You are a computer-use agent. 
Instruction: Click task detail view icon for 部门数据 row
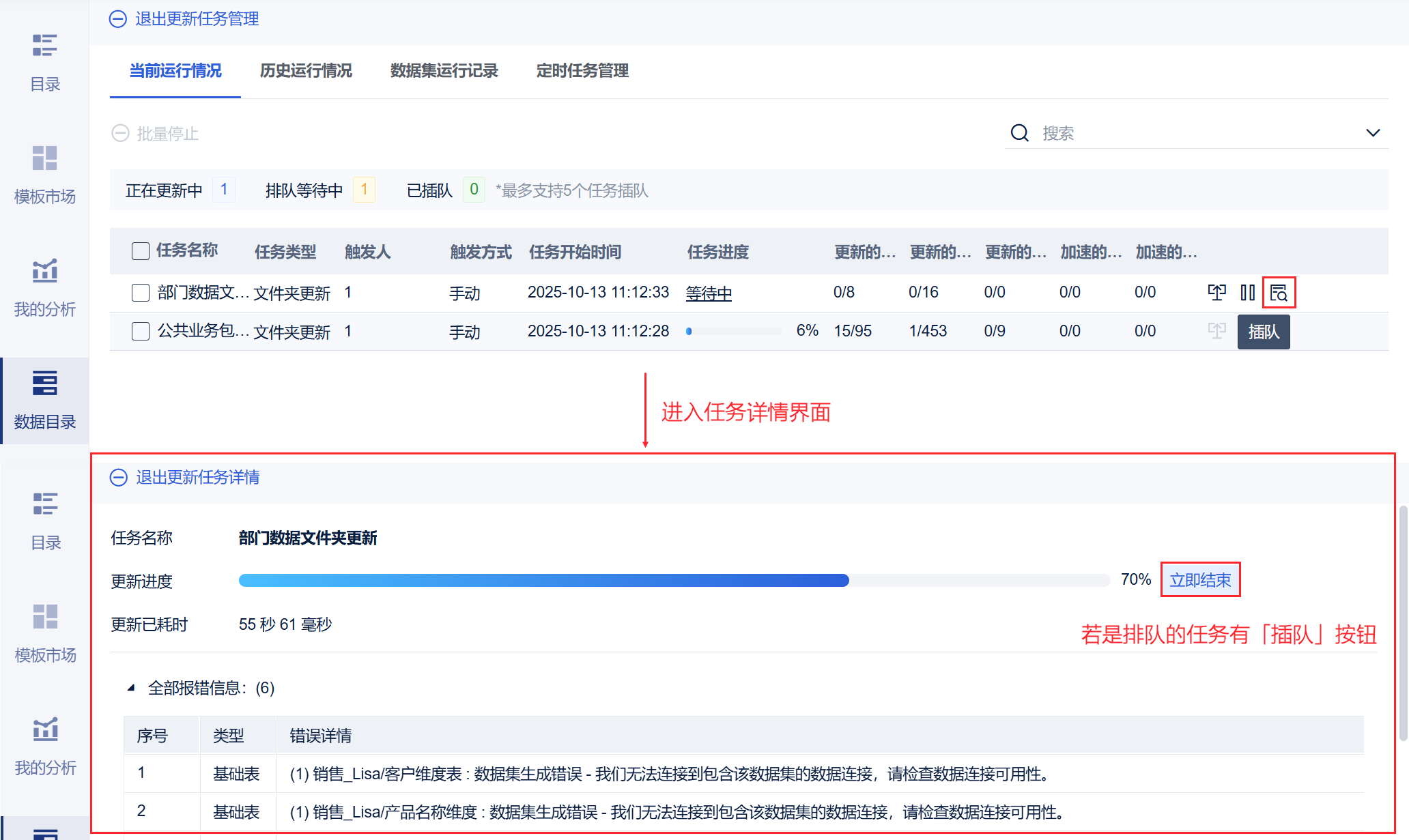pyautogui.click(x=1279, y=293)
